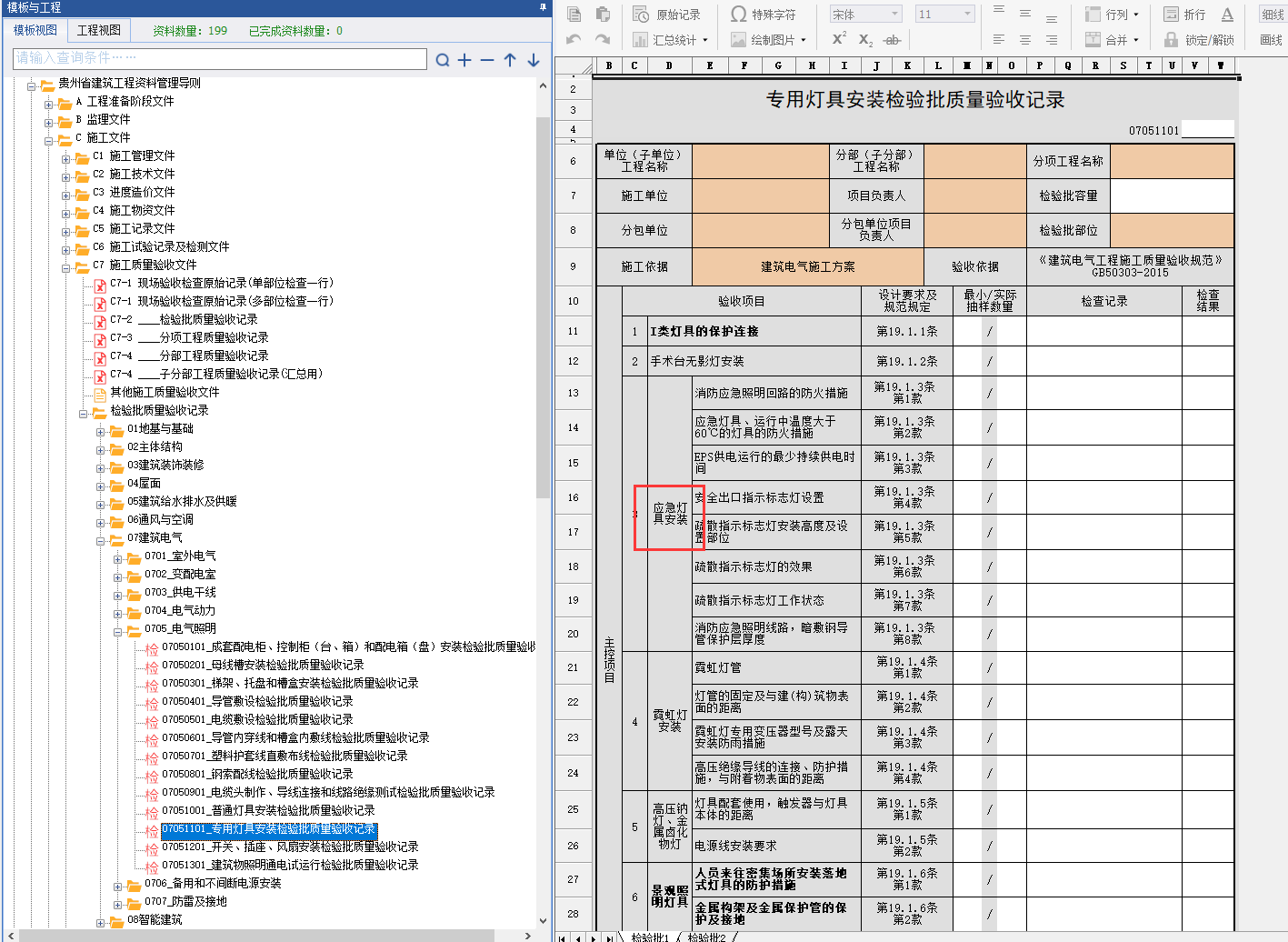Switch to 模板视图 tab
Image resolution: width=1288 pixels, height=942 pixels.
[x=35, y=30]
